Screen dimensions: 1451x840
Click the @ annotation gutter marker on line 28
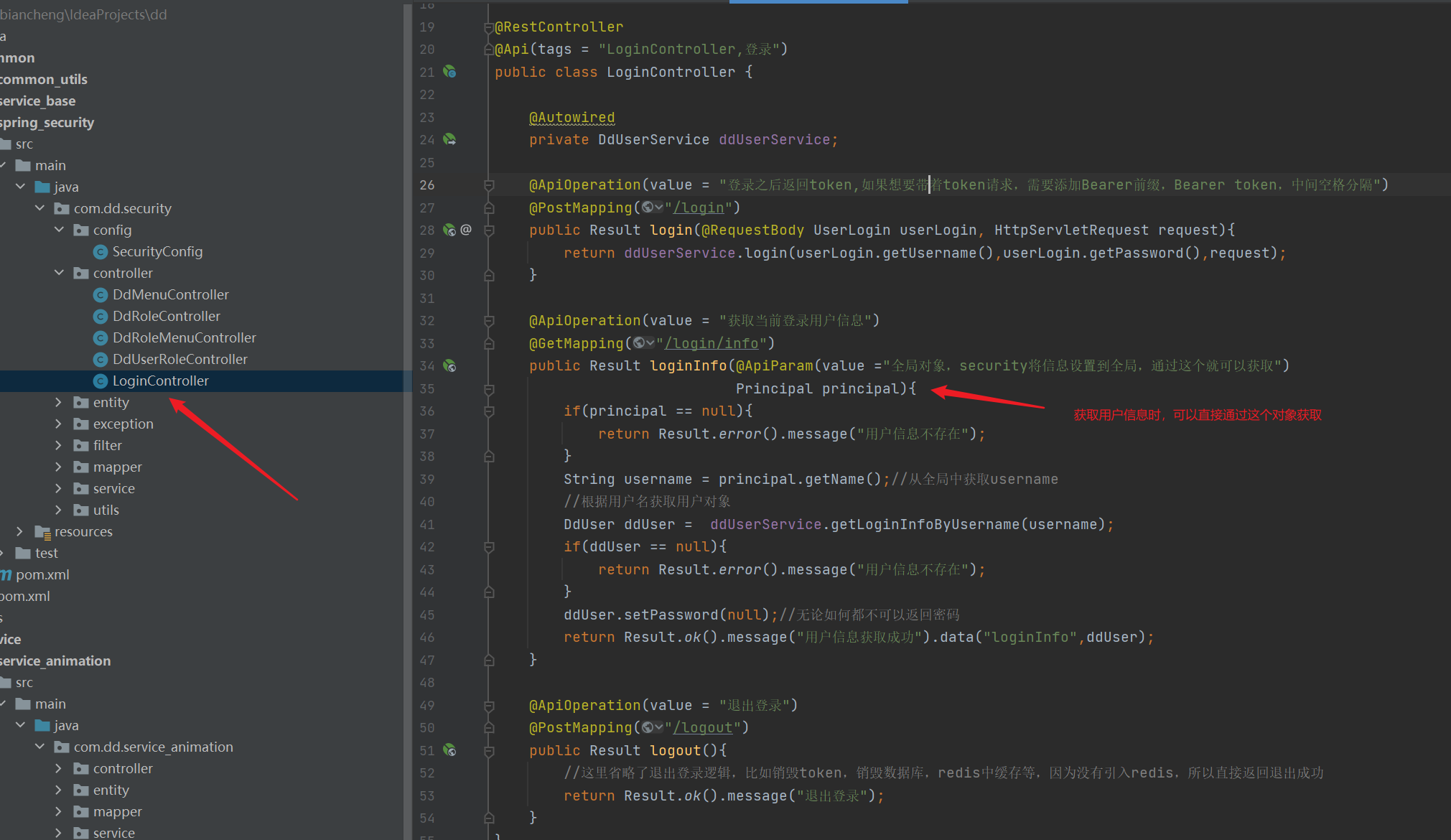pyautogui.click(x=466, y=230)
